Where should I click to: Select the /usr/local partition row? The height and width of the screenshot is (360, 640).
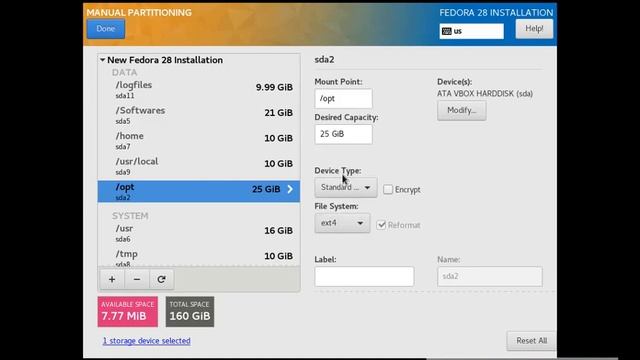(x=199, y=166)
